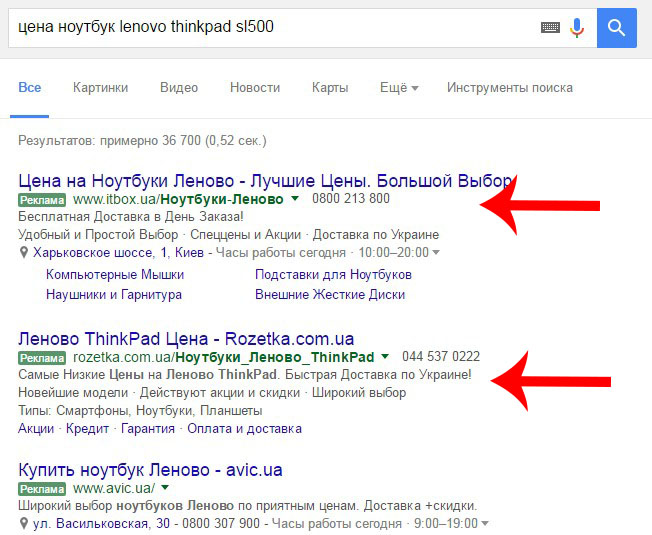Open the Гарантия sitelink
The height and width of the screenshot is (535, 652).
148,429
